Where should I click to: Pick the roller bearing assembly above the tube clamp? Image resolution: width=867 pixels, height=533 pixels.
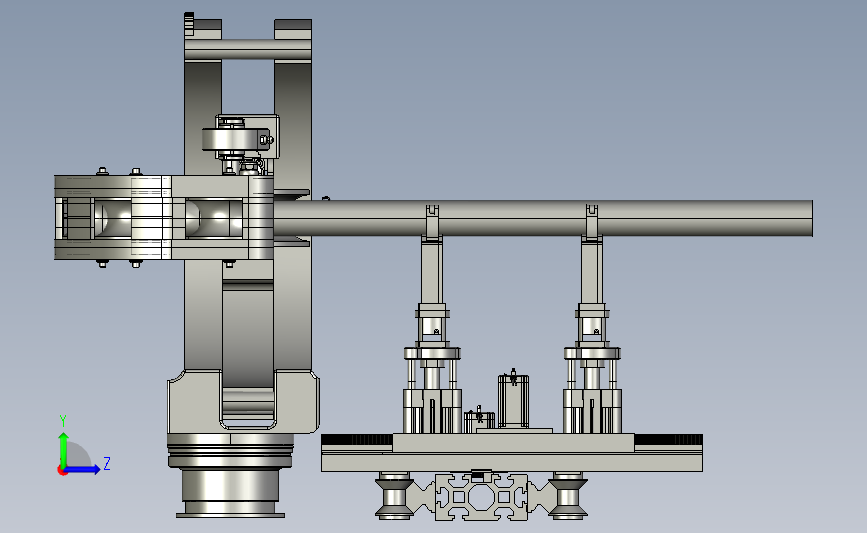click(x=238, y=139)
